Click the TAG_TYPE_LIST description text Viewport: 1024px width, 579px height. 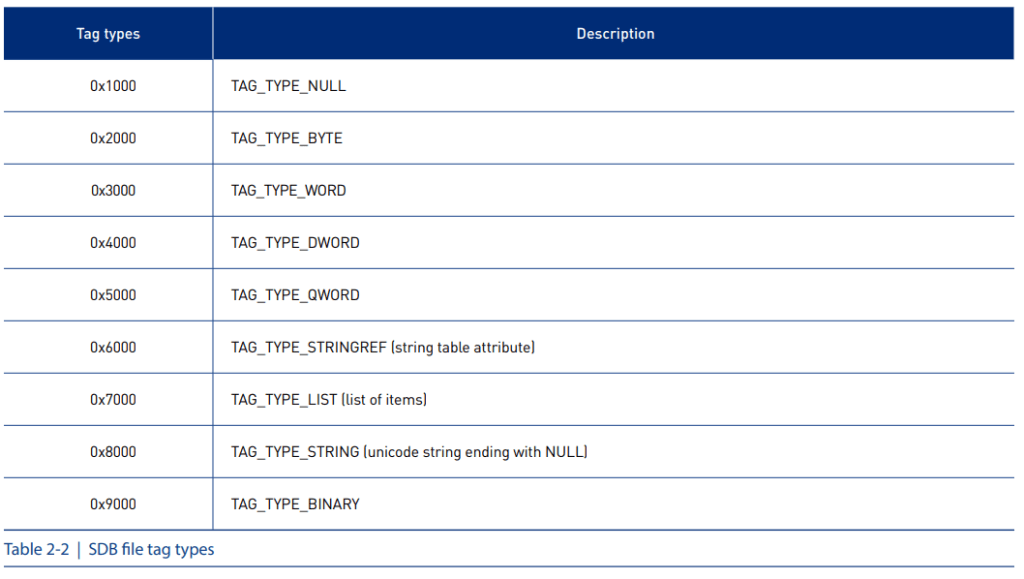(x=329, y=400)
